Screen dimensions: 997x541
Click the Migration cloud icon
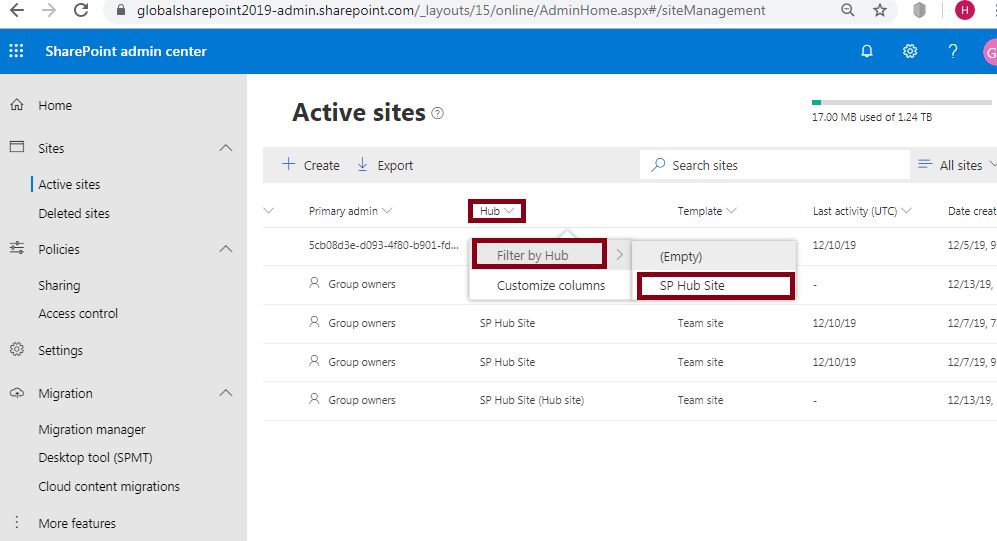point(17,393)
